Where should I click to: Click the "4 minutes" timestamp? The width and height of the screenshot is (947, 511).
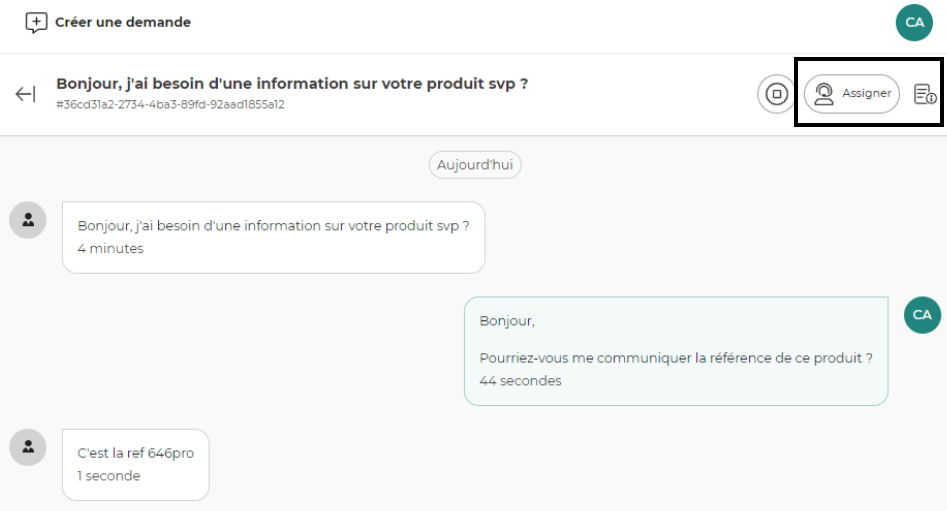pyautogui.click(x=110, y=248)
